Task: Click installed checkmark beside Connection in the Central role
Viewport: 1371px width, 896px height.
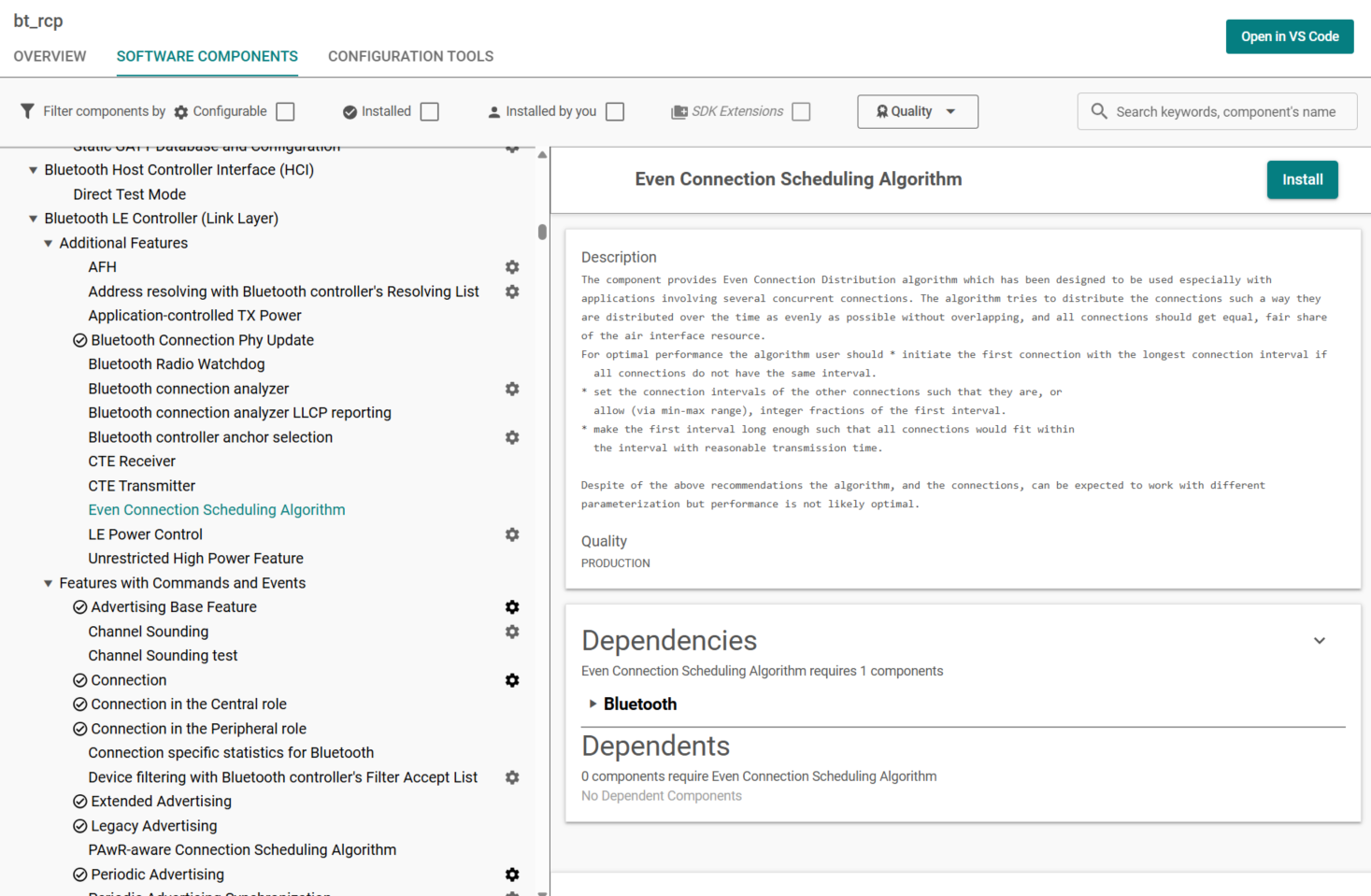Action: tap(80, 704)
